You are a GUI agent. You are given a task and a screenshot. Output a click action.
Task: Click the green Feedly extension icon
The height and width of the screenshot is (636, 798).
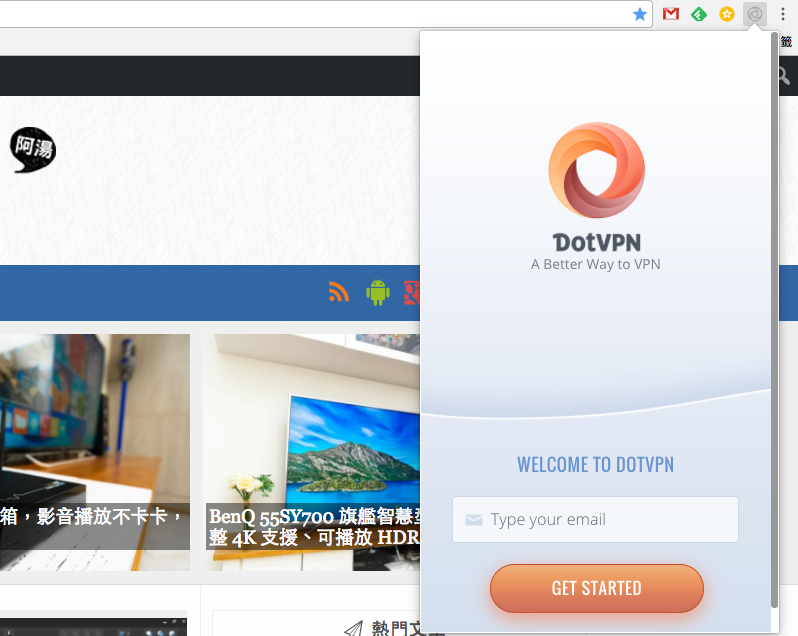click(699, 14)
